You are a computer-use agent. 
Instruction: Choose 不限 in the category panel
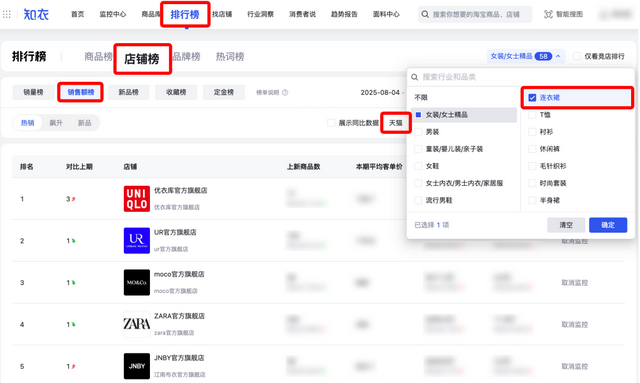tap(421, 98)
